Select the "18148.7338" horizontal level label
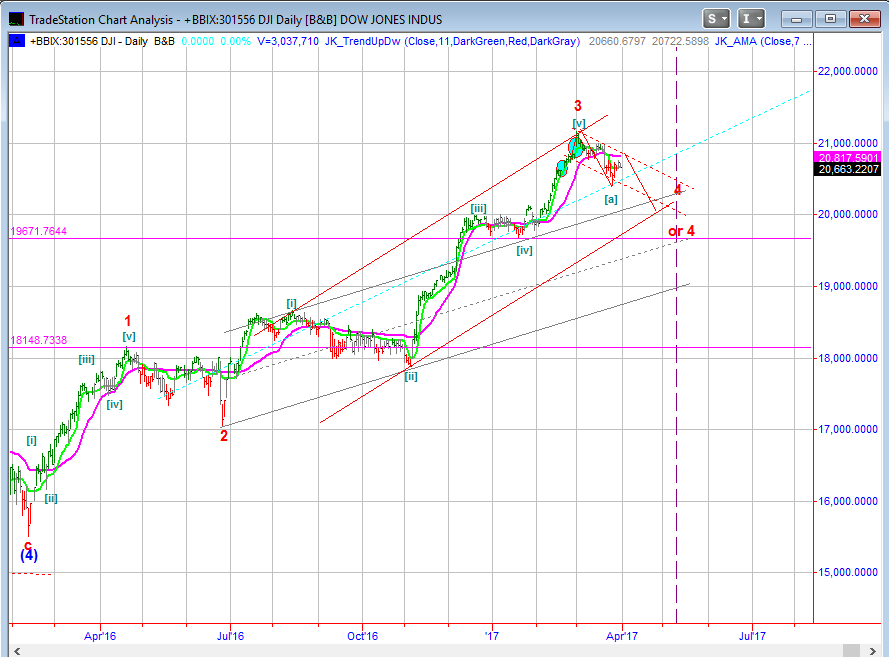 click(39, 340)
